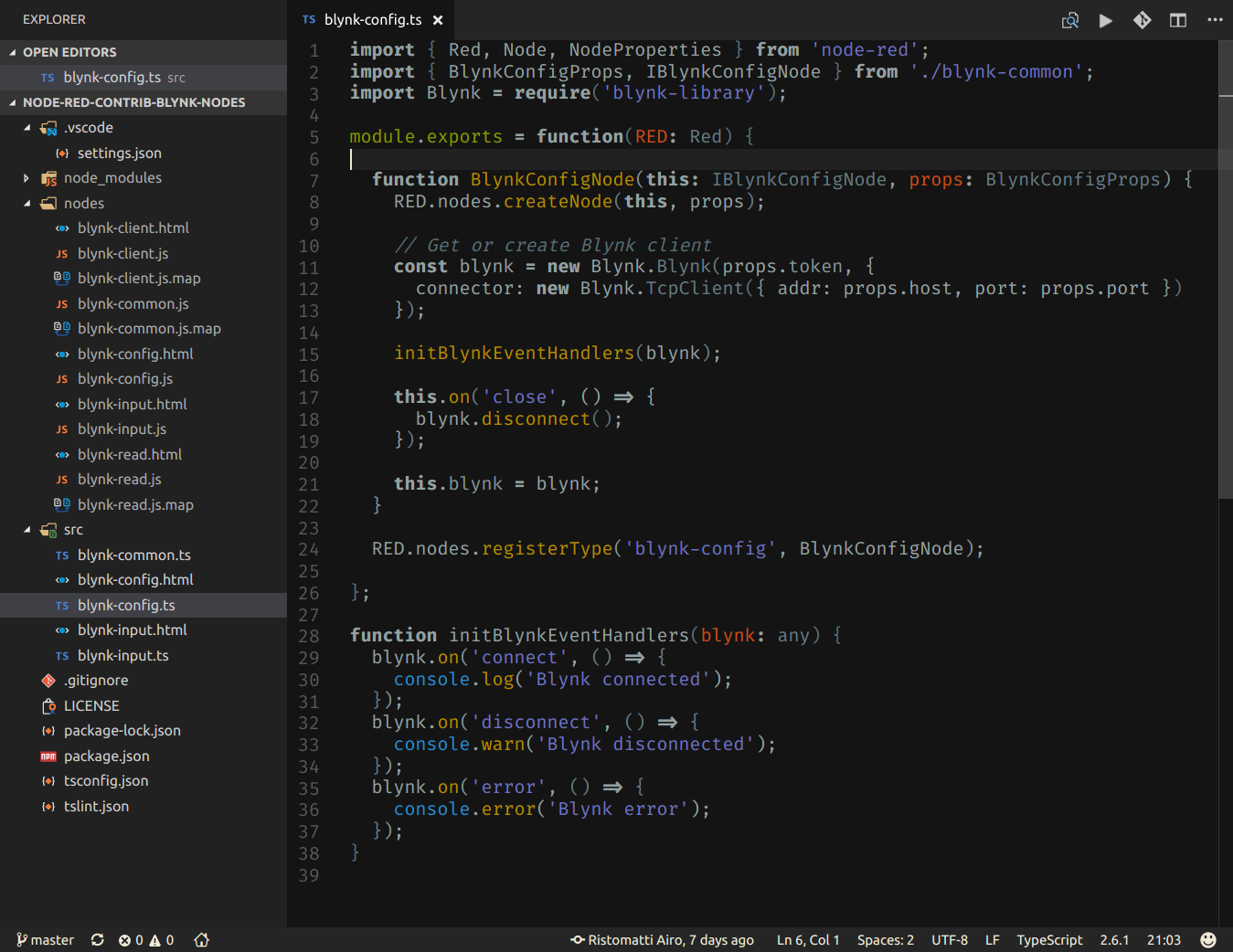Open blynk-client.html in nodes folder

143,228
